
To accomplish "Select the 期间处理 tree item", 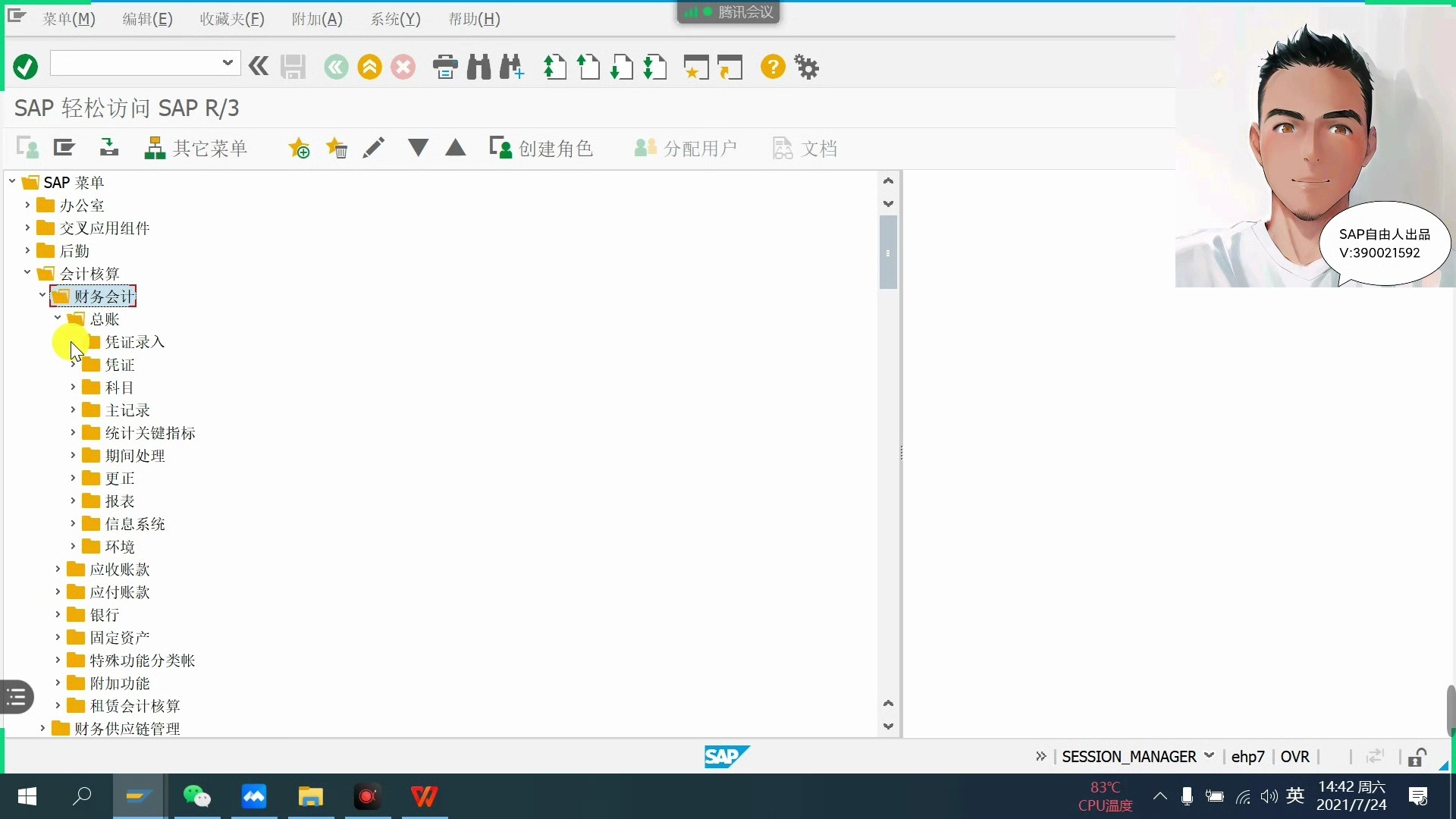I will (x=135, y=456).
